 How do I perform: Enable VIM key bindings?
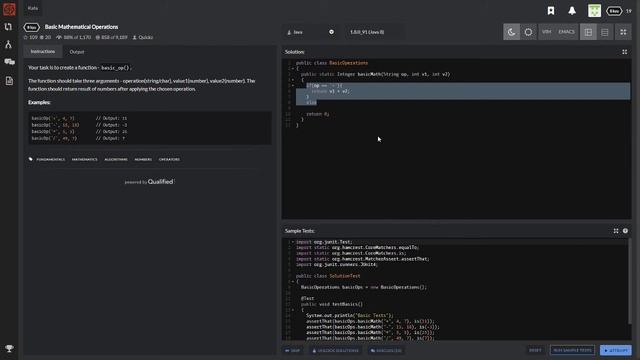pyautogui.click(x=547, y=32)
